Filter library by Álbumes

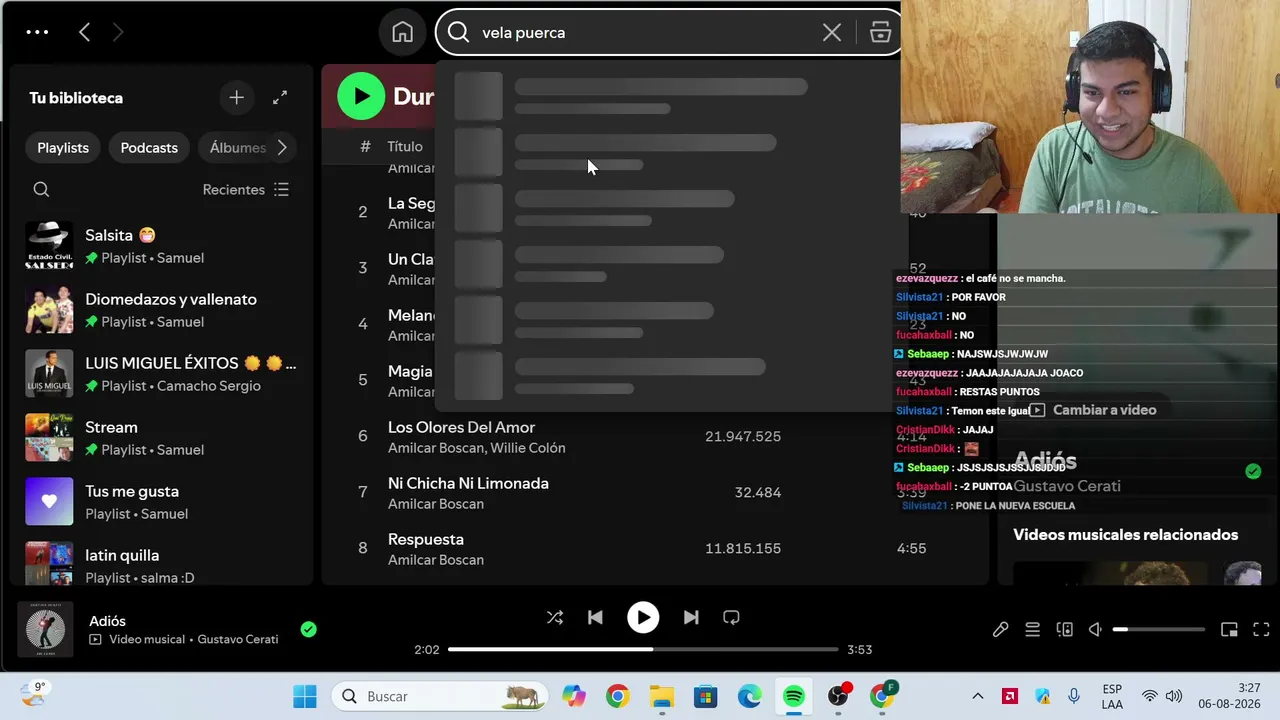(237, 147)
